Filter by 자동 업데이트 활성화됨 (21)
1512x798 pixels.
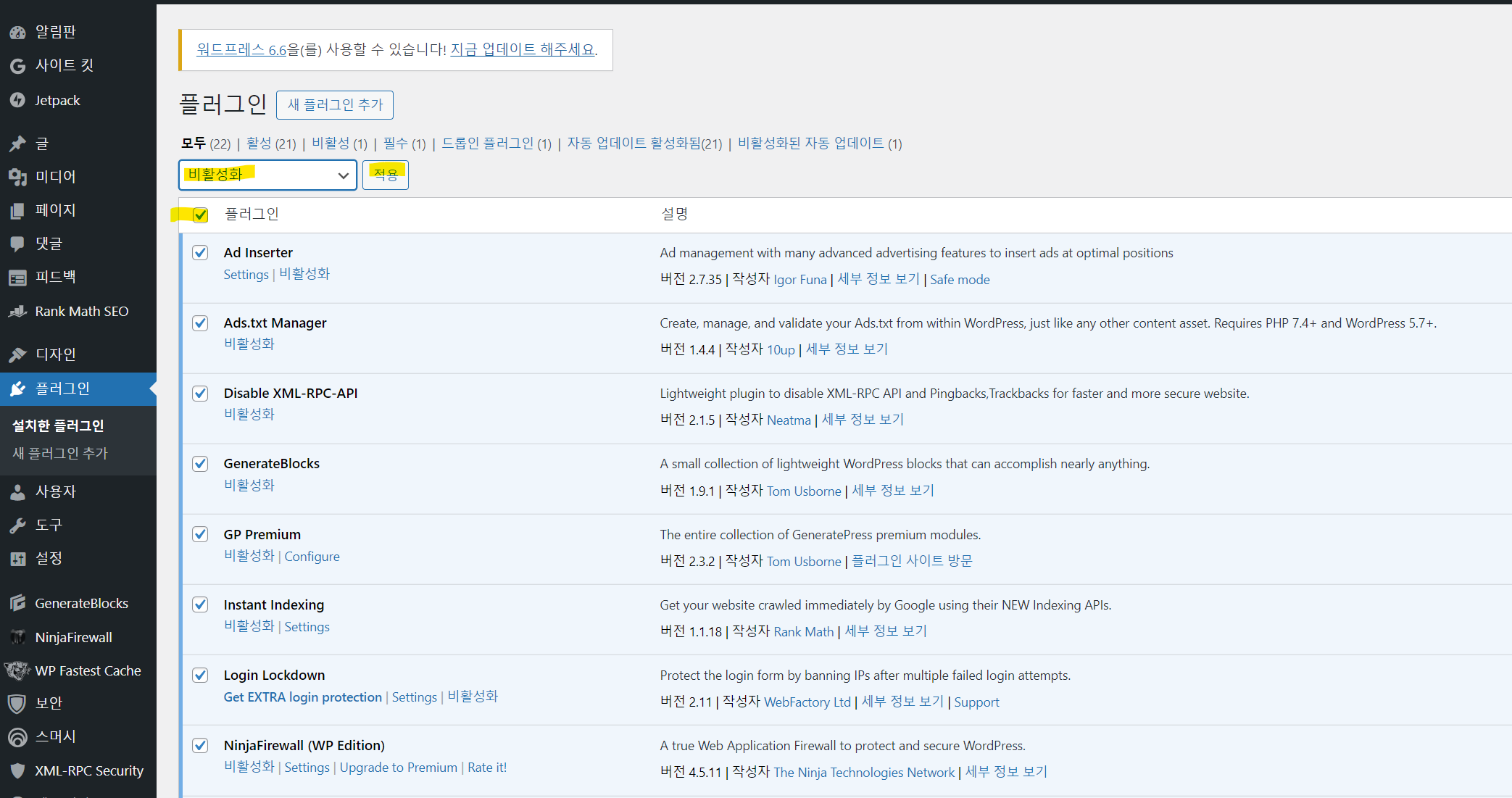[x=644, y=144]
